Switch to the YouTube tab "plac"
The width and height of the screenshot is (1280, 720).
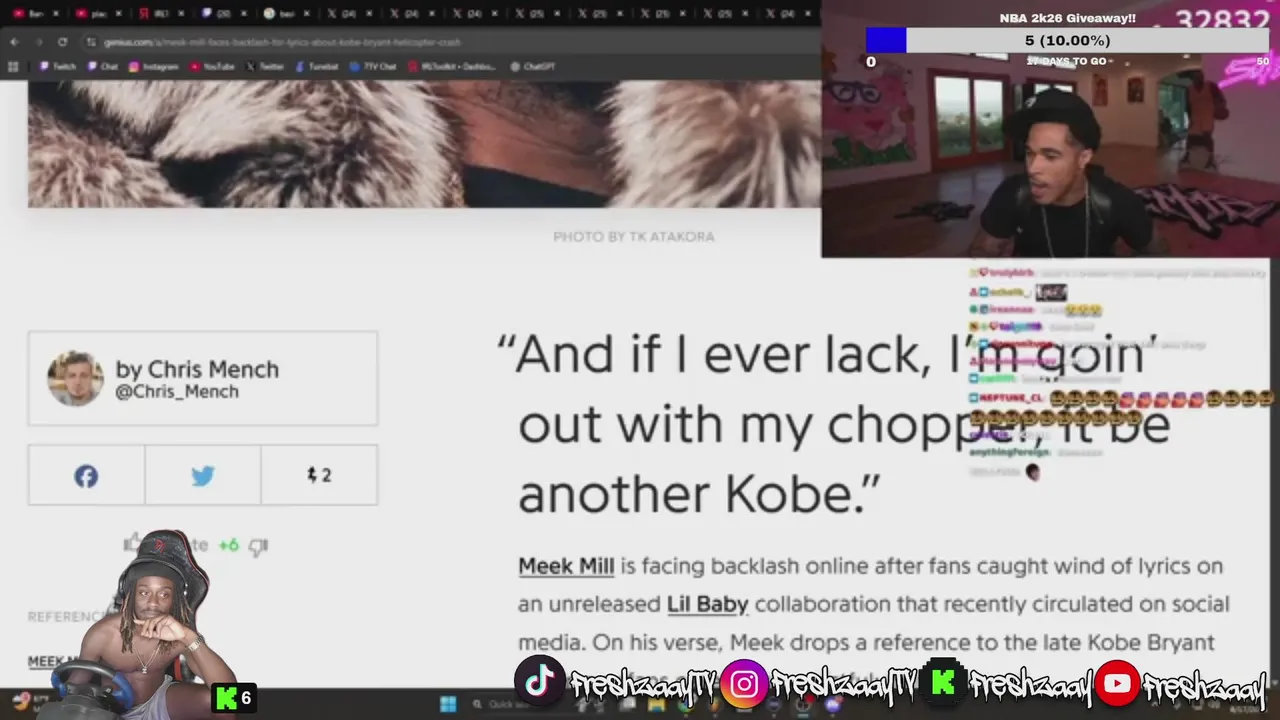[92, 14]
